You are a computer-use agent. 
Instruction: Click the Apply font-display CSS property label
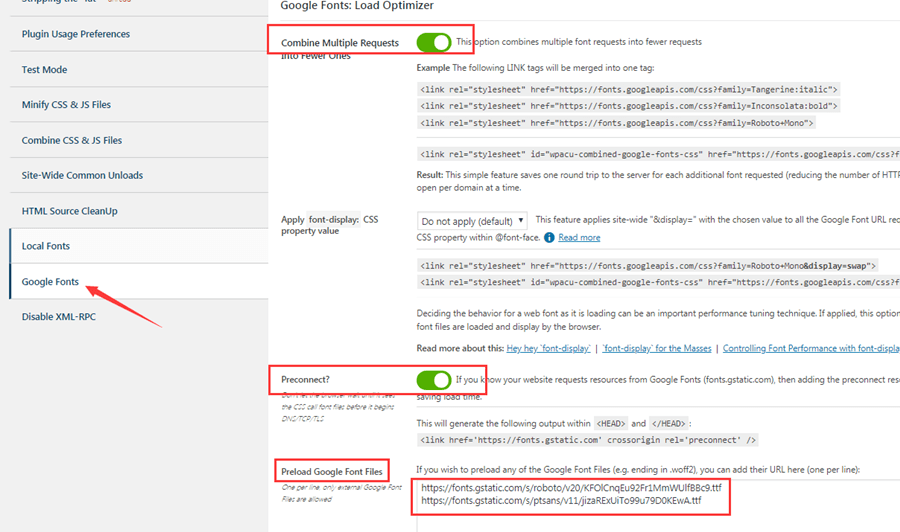329,225
